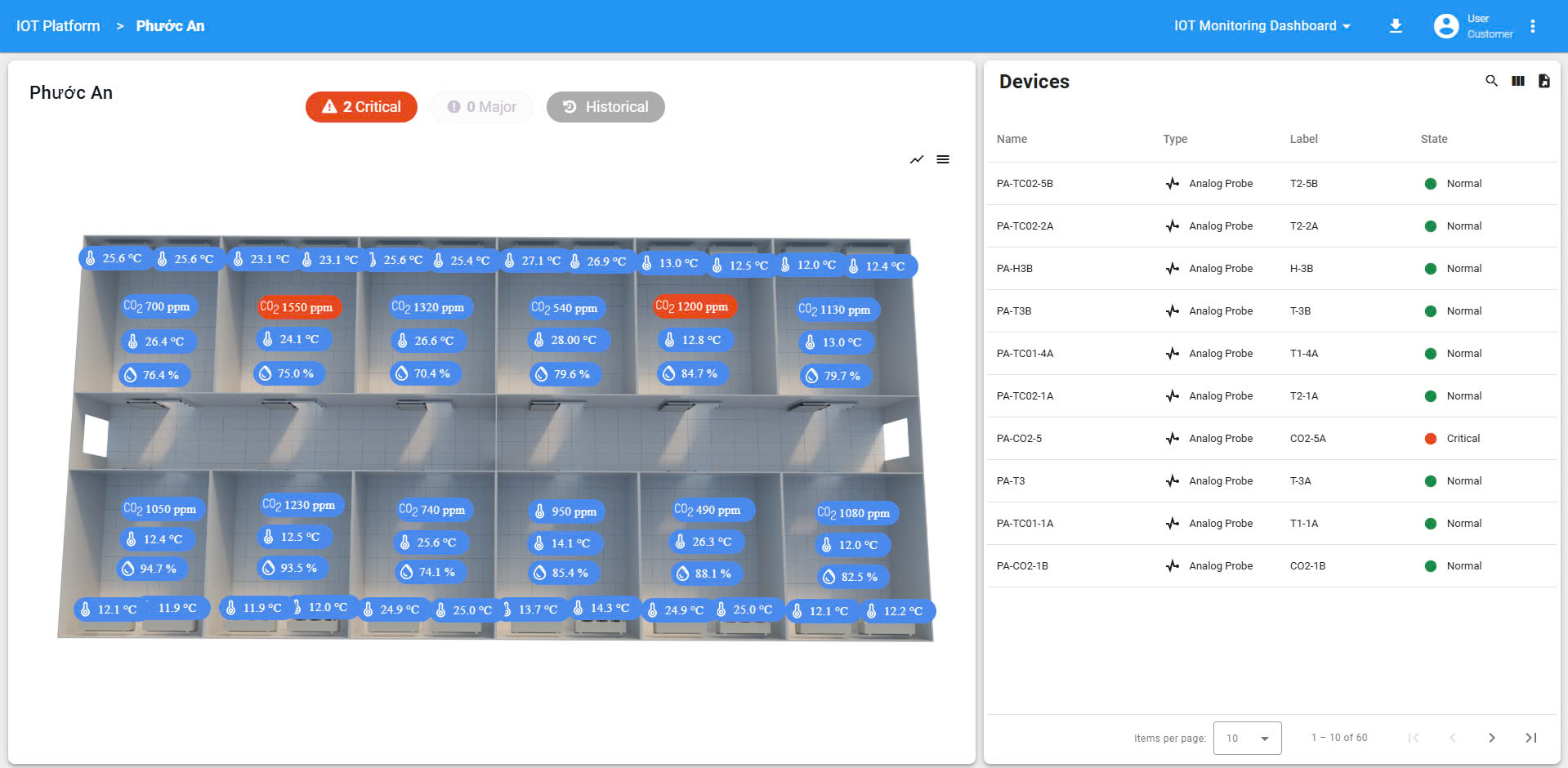1568x768 pixels.
Task: Click red critical status dot for PA-CO2-5
Action: point(1431,439)
